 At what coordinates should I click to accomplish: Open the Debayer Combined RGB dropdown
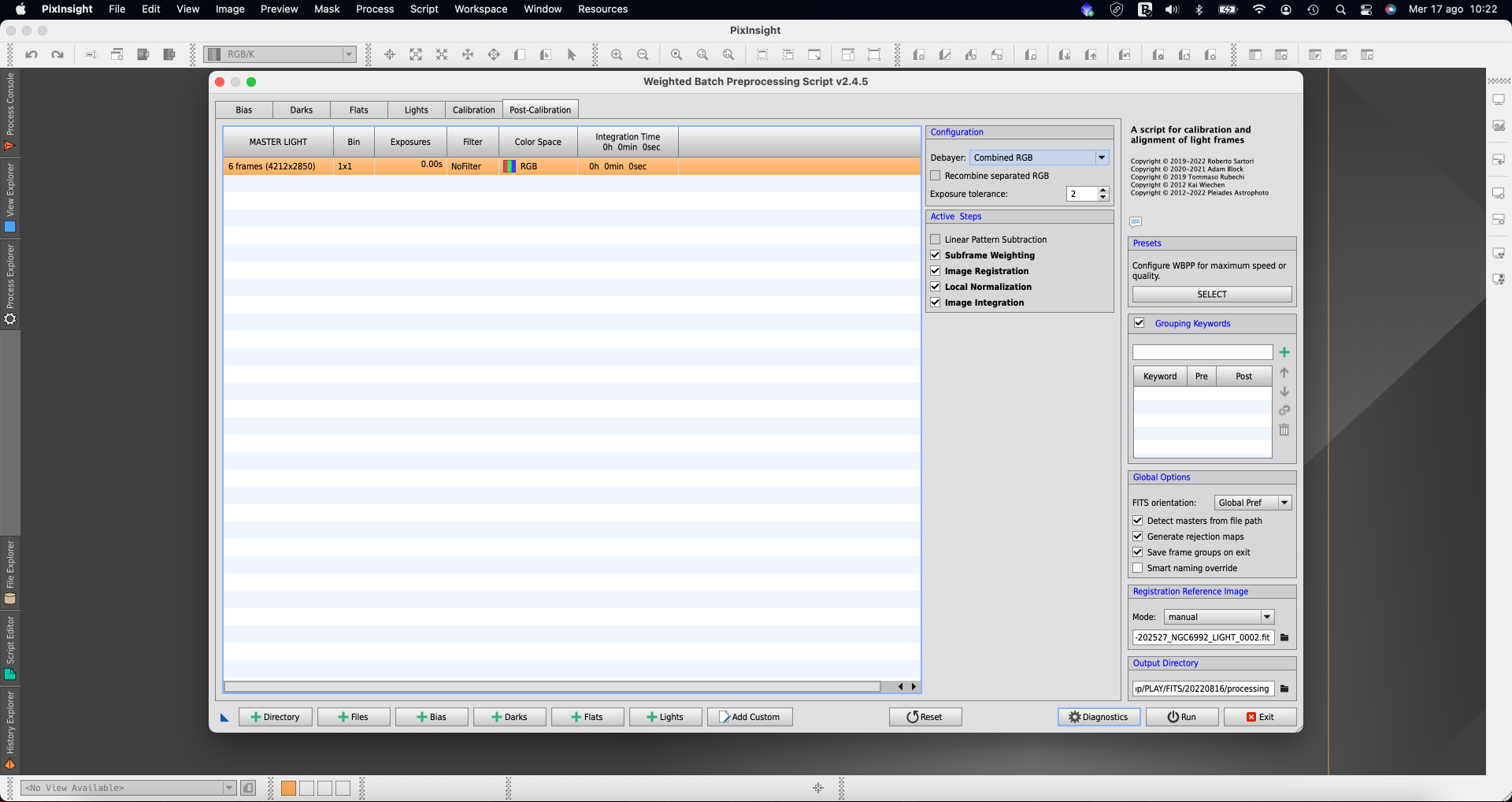[1039, 158]
